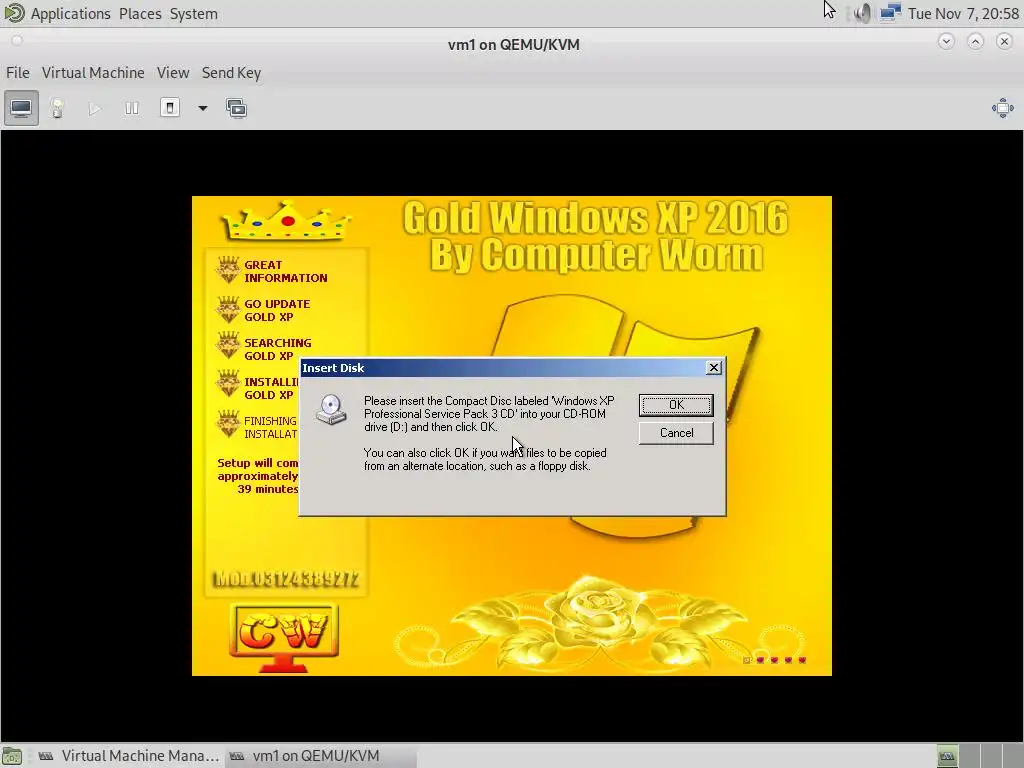Open the Places menu
Image resolution: width=1024 pixels, height=768 pixels.
pos(140,14)
